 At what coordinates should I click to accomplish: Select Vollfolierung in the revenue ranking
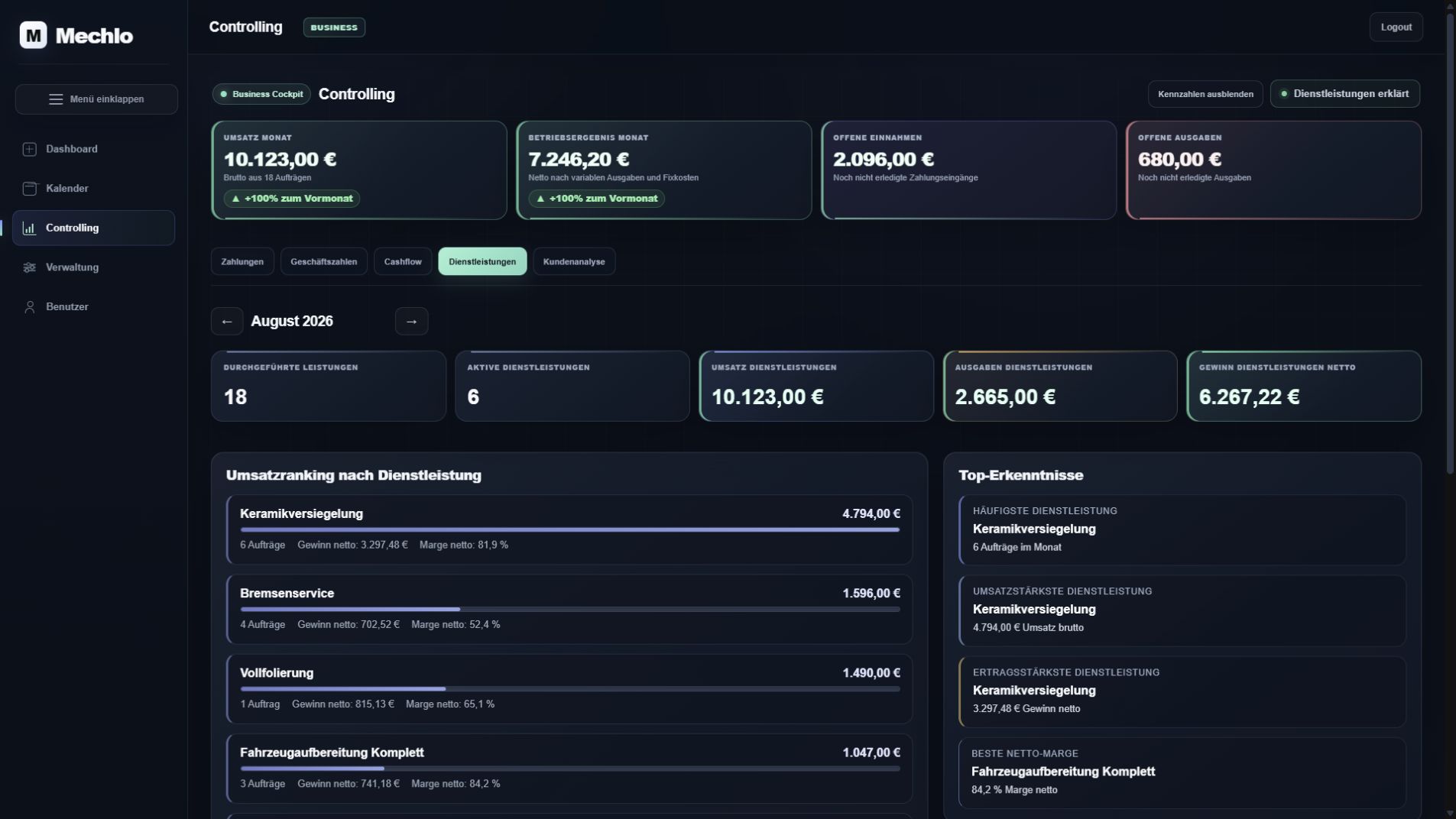(x=569, y=688)
